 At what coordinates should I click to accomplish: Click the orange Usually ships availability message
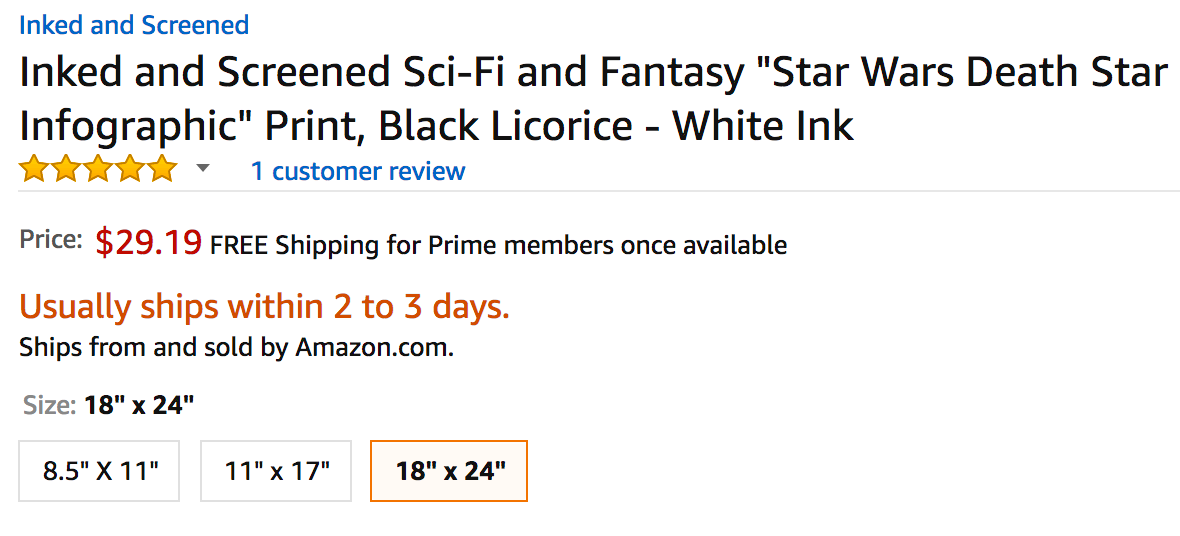click(264, 307)
